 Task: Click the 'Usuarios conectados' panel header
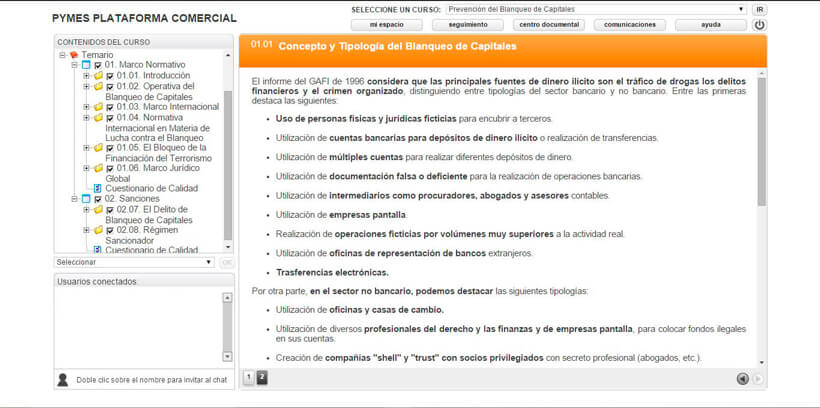[x=144, y=281]
